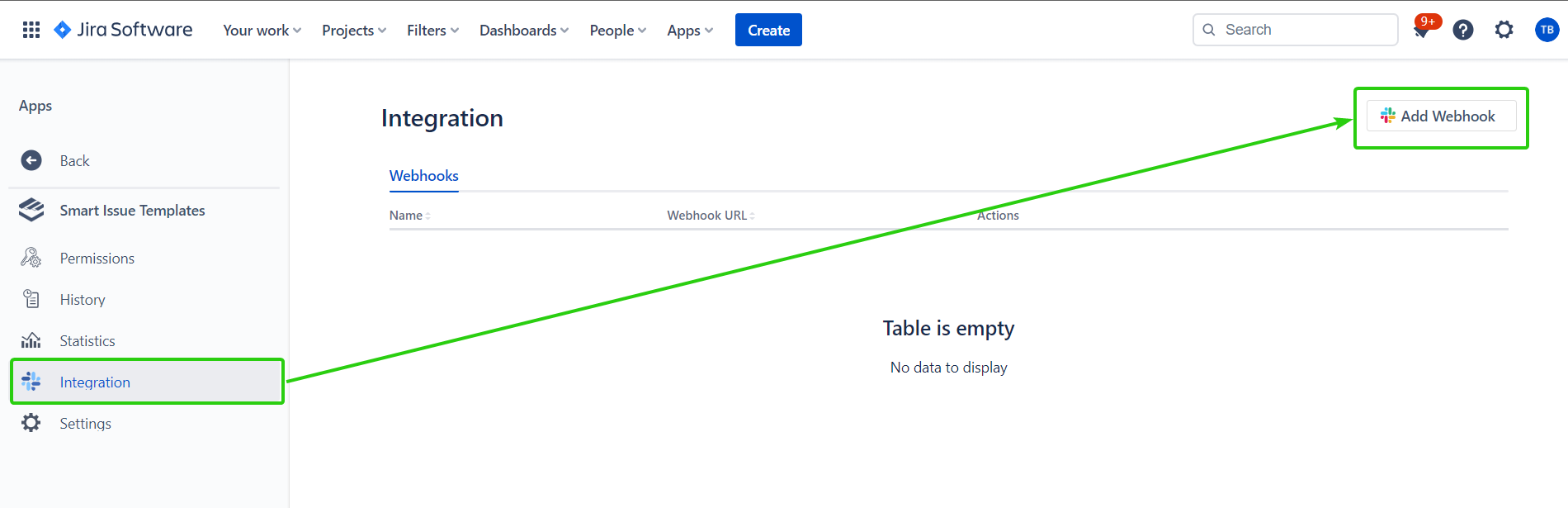Open the notifications icon with 9+ badge
The width and height of the screenshot is (1568, 508).
[x=1421, y=31]
